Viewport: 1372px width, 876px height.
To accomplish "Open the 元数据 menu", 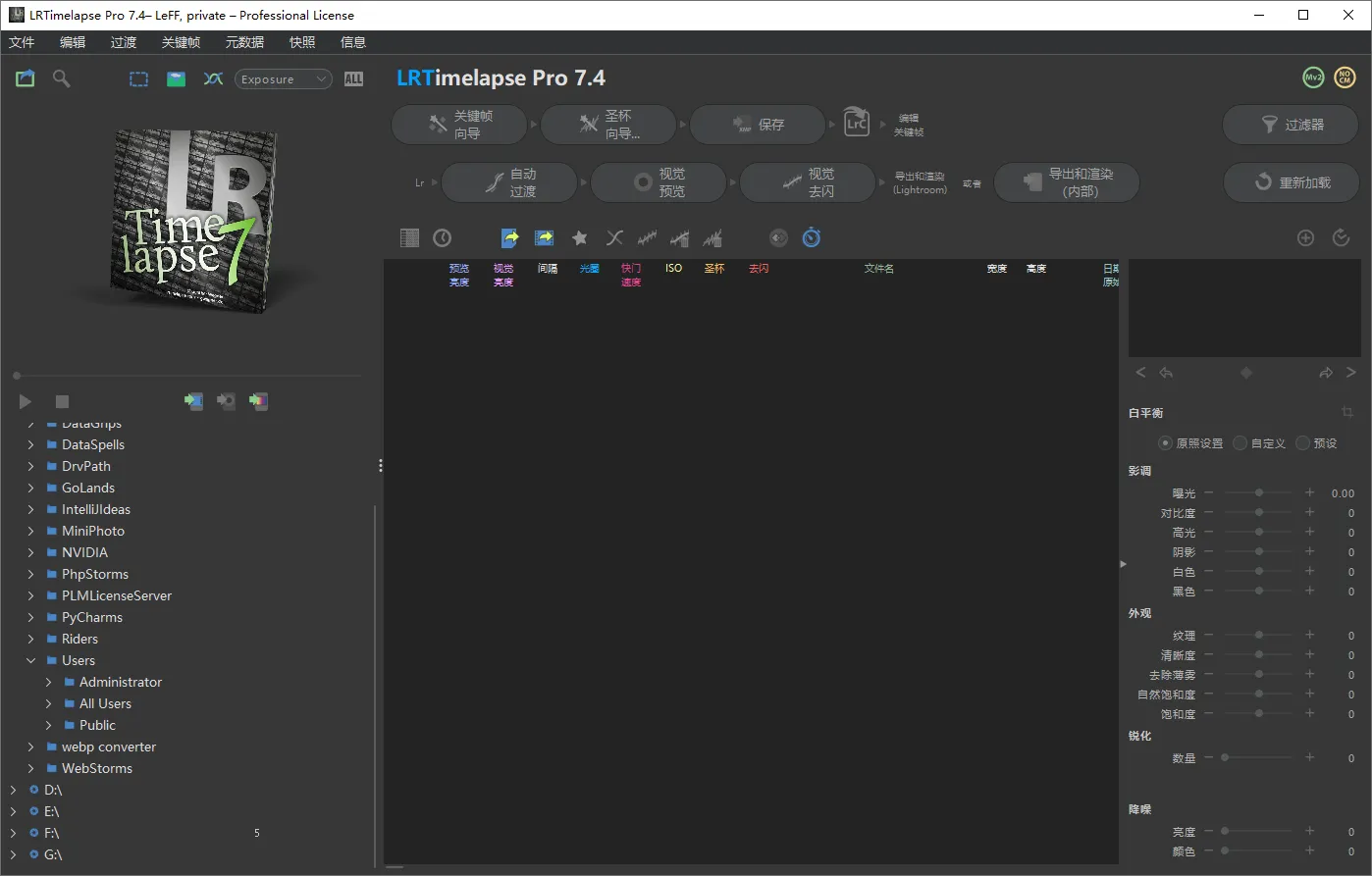I will [x=244, y=42].
